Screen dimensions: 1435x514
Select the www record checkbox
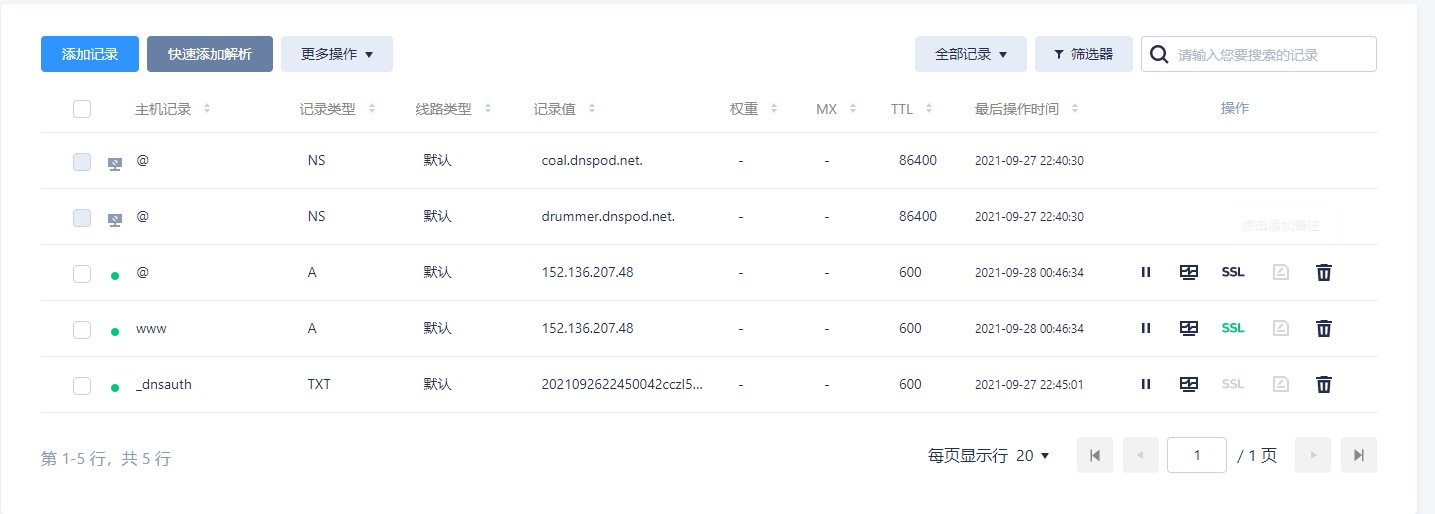tap(82, 329)
